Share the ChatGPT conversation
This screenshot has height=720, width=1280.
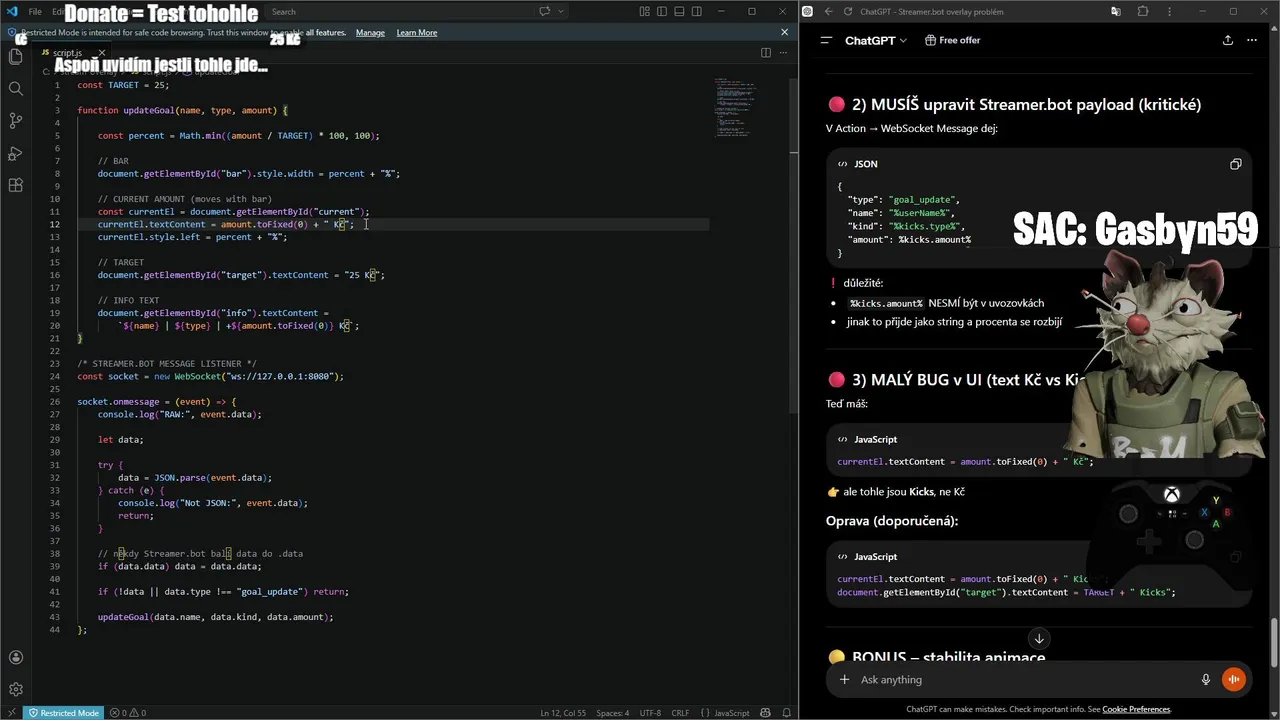pyautogui.click(x=1227, y=40)
